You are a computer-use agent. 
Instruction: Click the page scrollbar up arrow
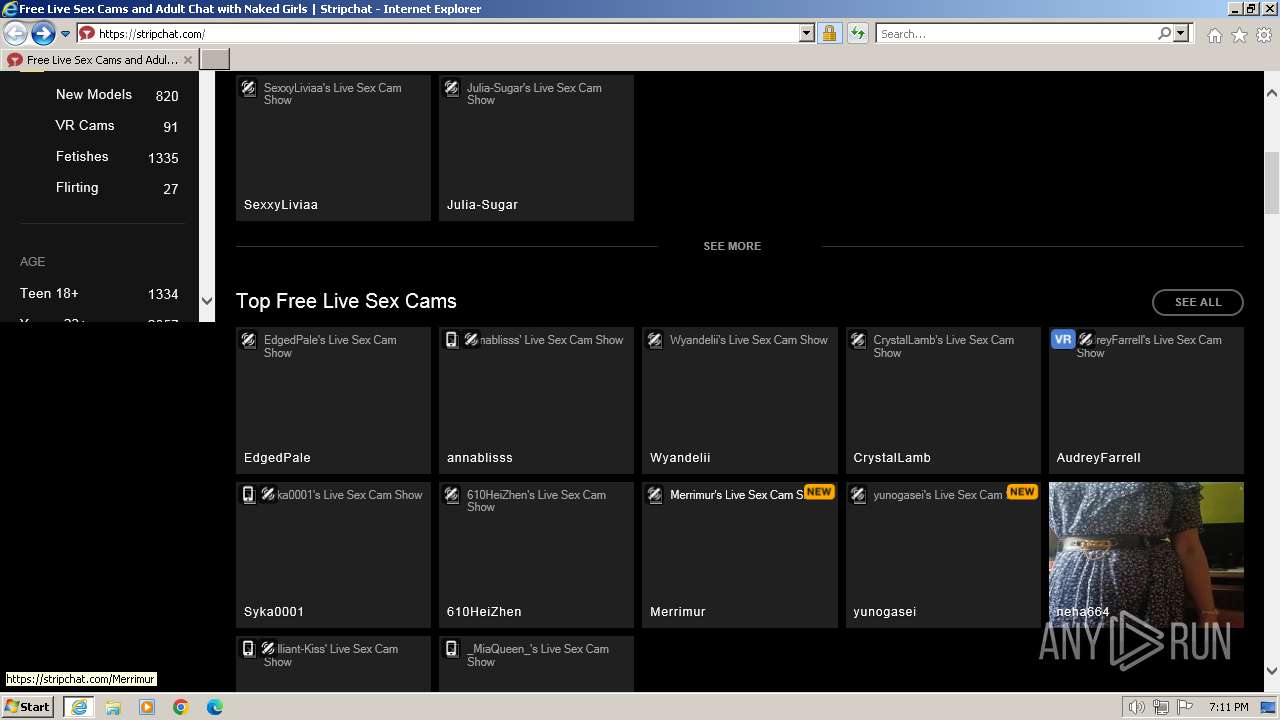coord(1272,93)
